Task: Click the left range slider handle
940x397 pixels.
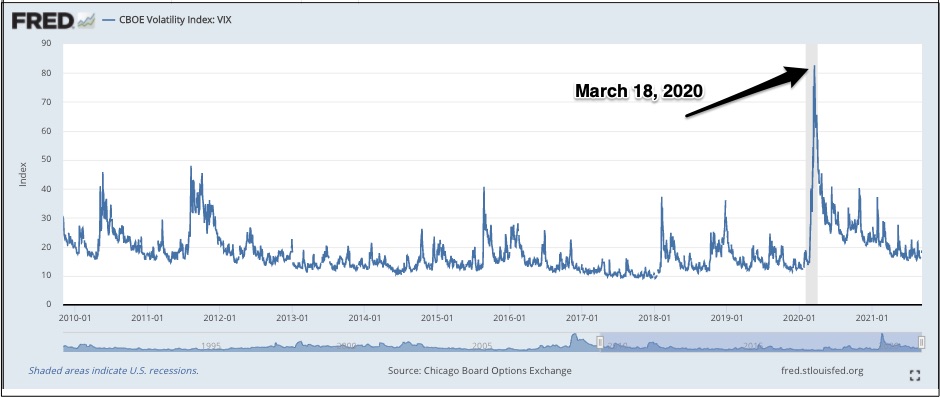Action: tap(599, 342)
